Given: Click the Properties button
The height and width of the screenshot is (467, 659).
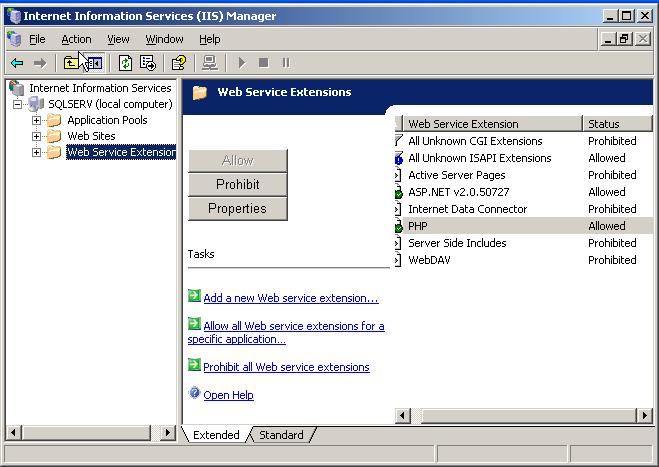Looking at the screenshot, I should pos(238,208).
